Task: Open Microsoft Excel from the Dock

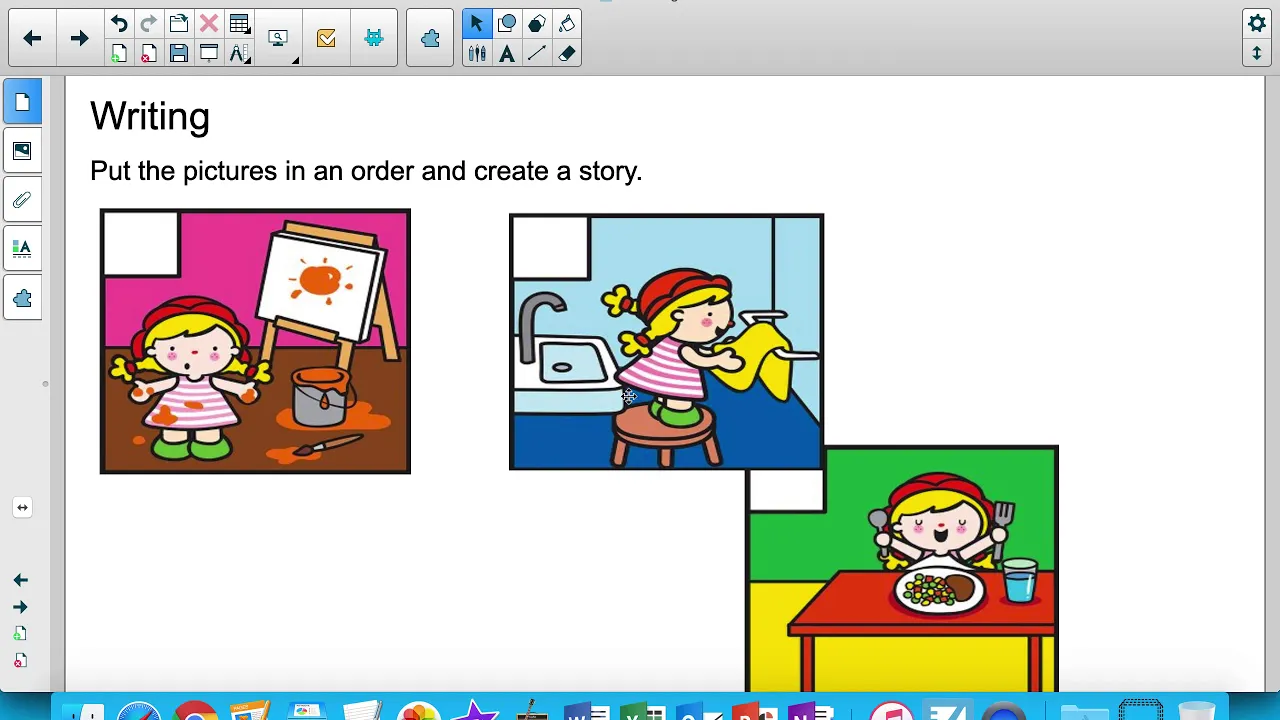Action: click(x=642, y=712)
